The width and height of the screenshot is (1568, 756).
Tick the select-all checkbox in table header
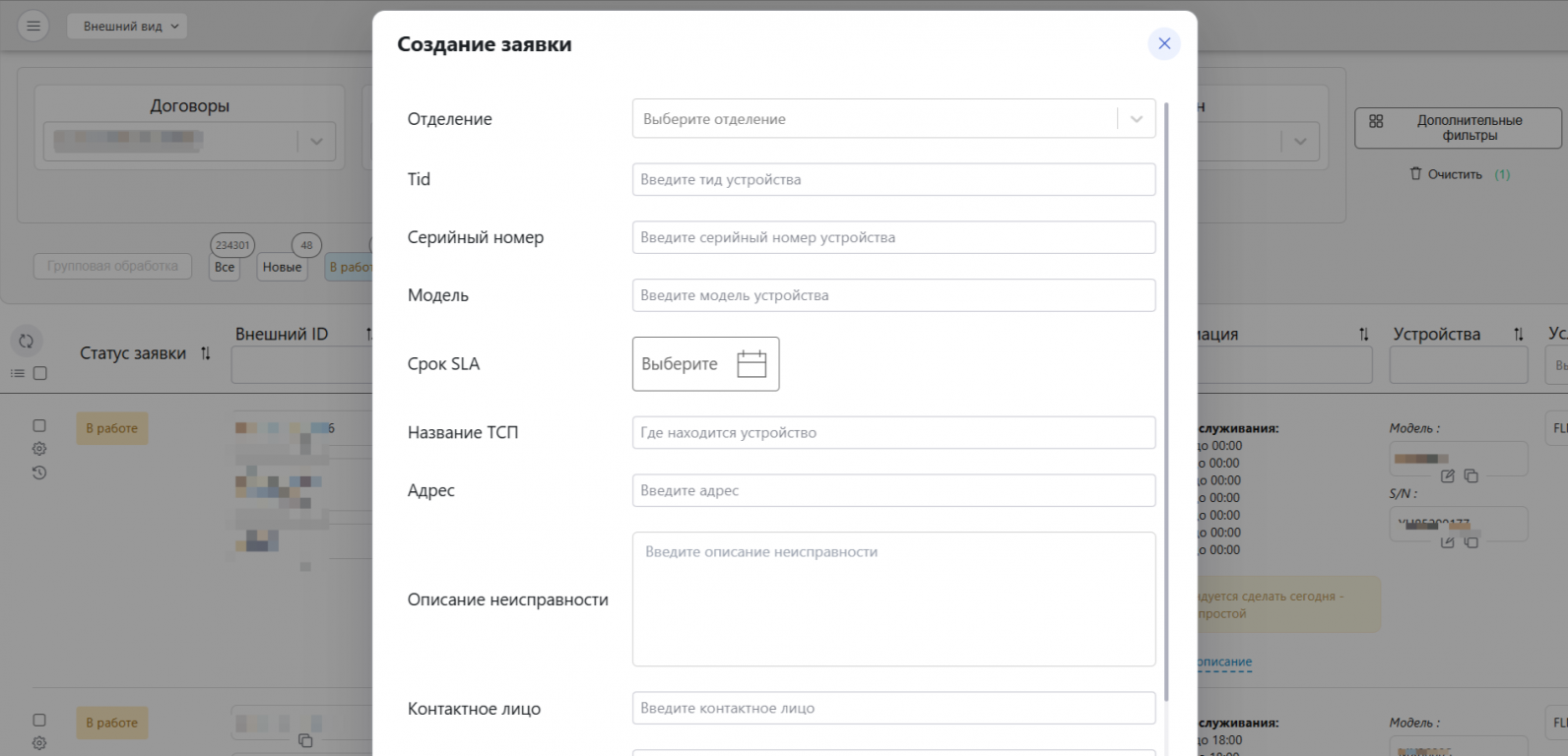40,373
